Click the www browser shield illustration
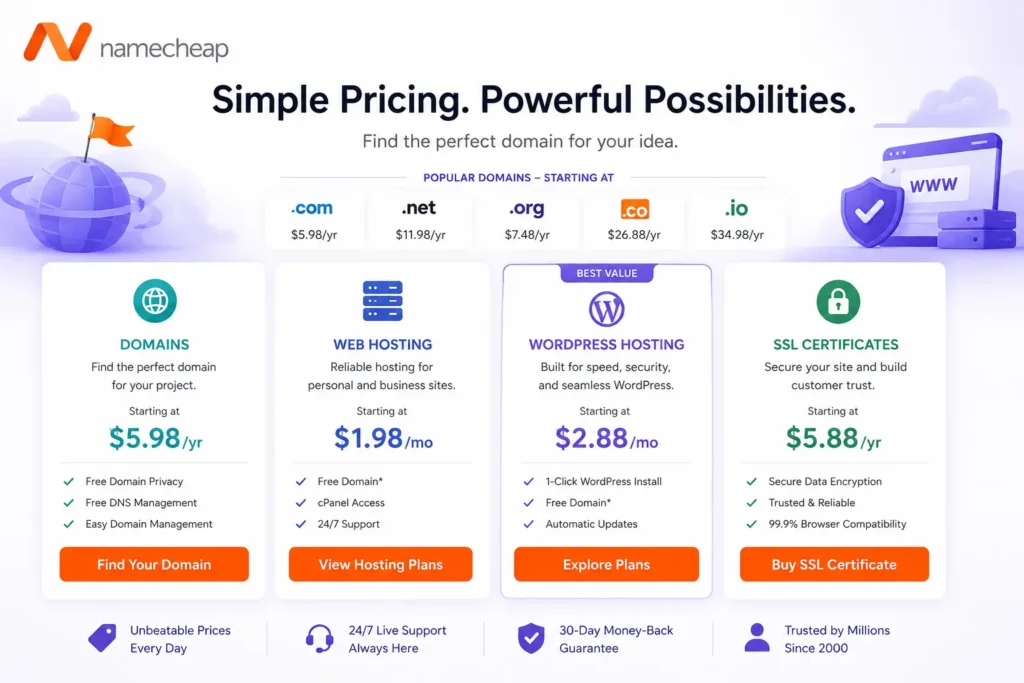The image size is (1024, 683). point(927,191)
